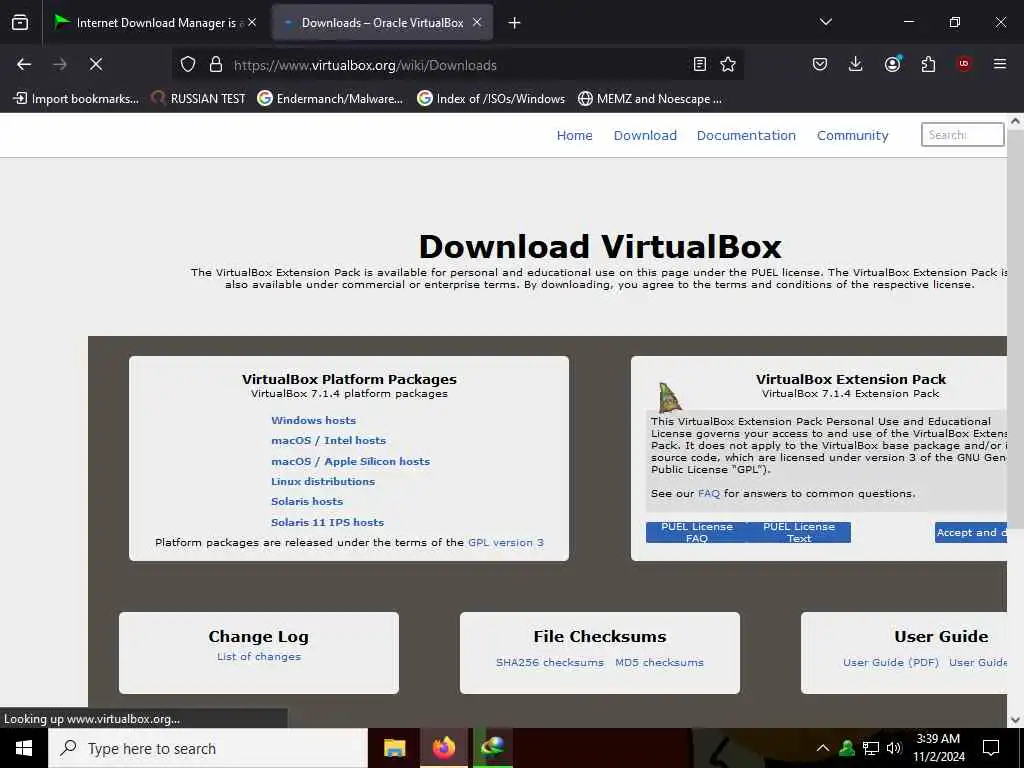Click scrollbar down arrow
Screen dimensions: 1024x768
click(1015, 720)
